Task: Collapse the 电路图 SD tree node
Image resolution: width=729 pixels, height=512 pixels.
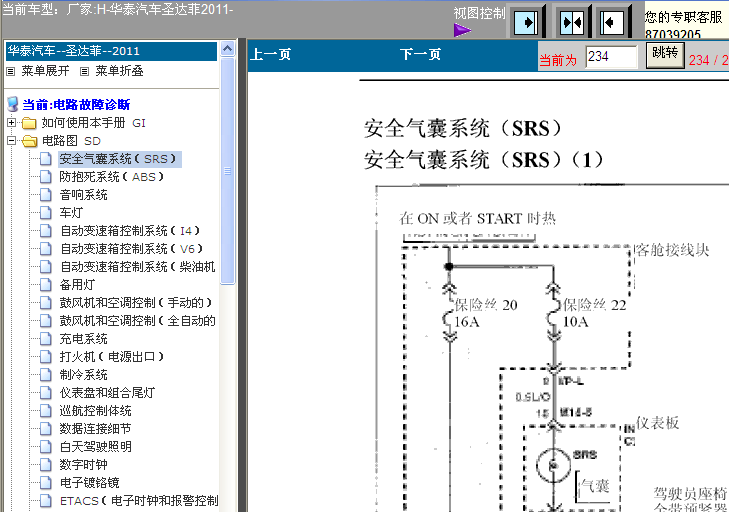Action: tap(12, 141)
